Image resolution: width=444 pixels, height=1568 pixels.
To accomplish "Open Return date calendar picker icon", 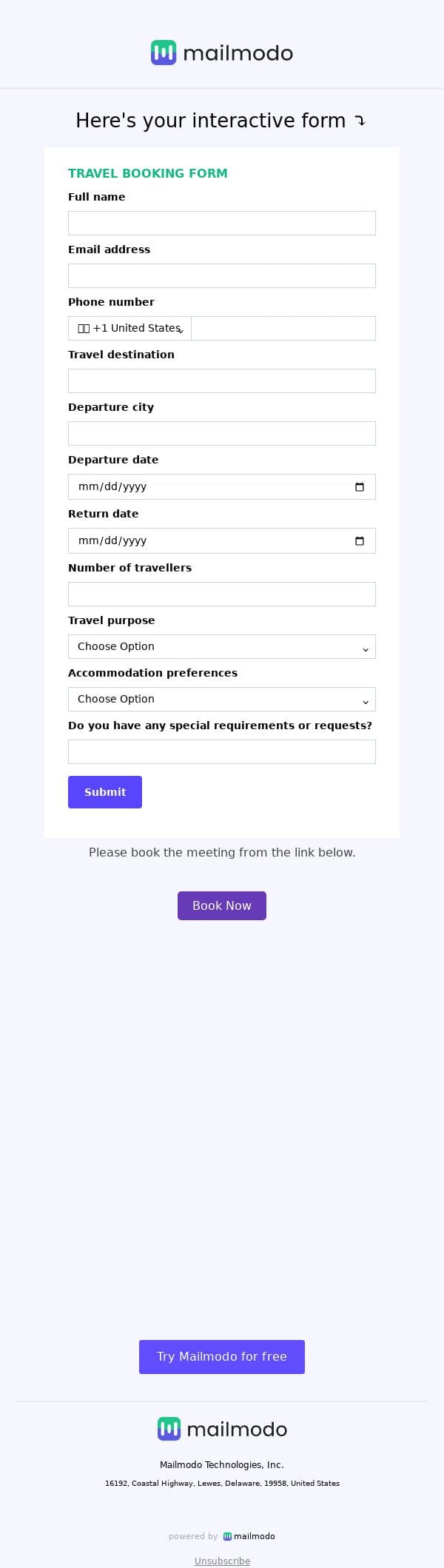I will 360,541.
